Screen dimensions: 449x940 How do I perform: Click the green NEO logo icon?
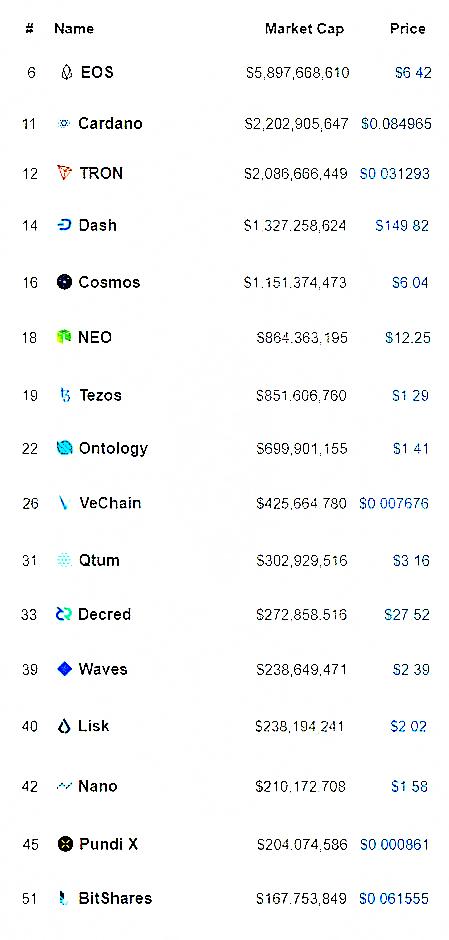(x=64, y=337)
